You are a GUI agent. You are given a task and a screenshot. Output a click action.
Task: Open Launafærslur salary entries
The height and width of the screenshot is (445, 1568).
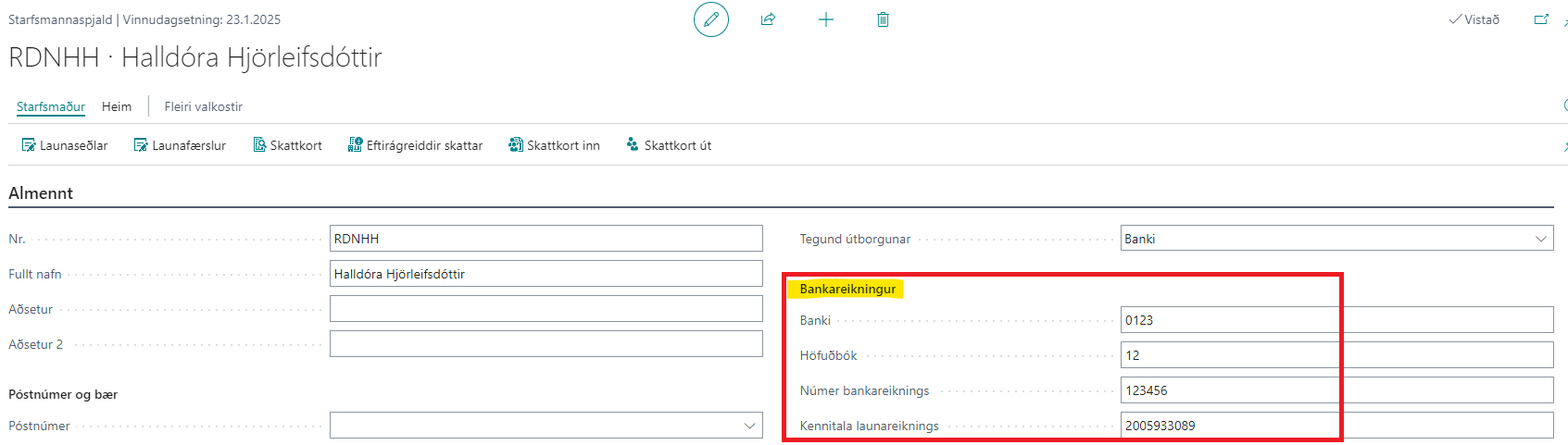coord(180,145)
